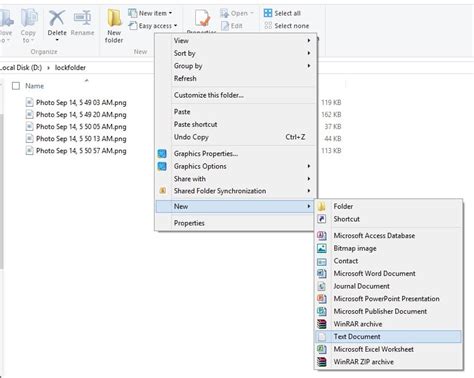Click the Name column header

35,86
